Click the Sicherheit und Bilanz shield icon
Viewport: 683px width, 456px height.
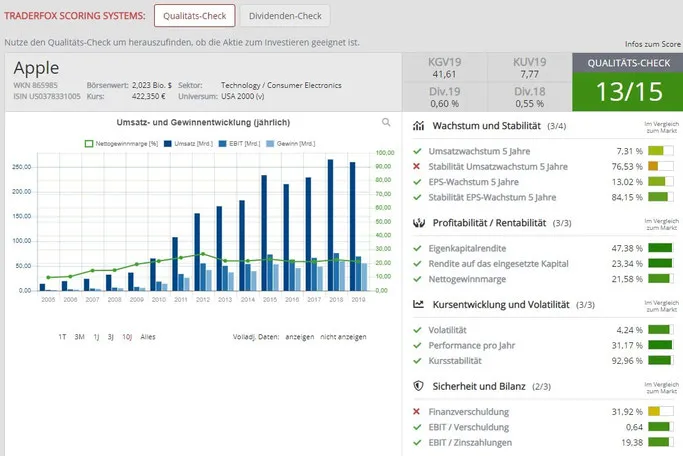[x=418, y=386]
